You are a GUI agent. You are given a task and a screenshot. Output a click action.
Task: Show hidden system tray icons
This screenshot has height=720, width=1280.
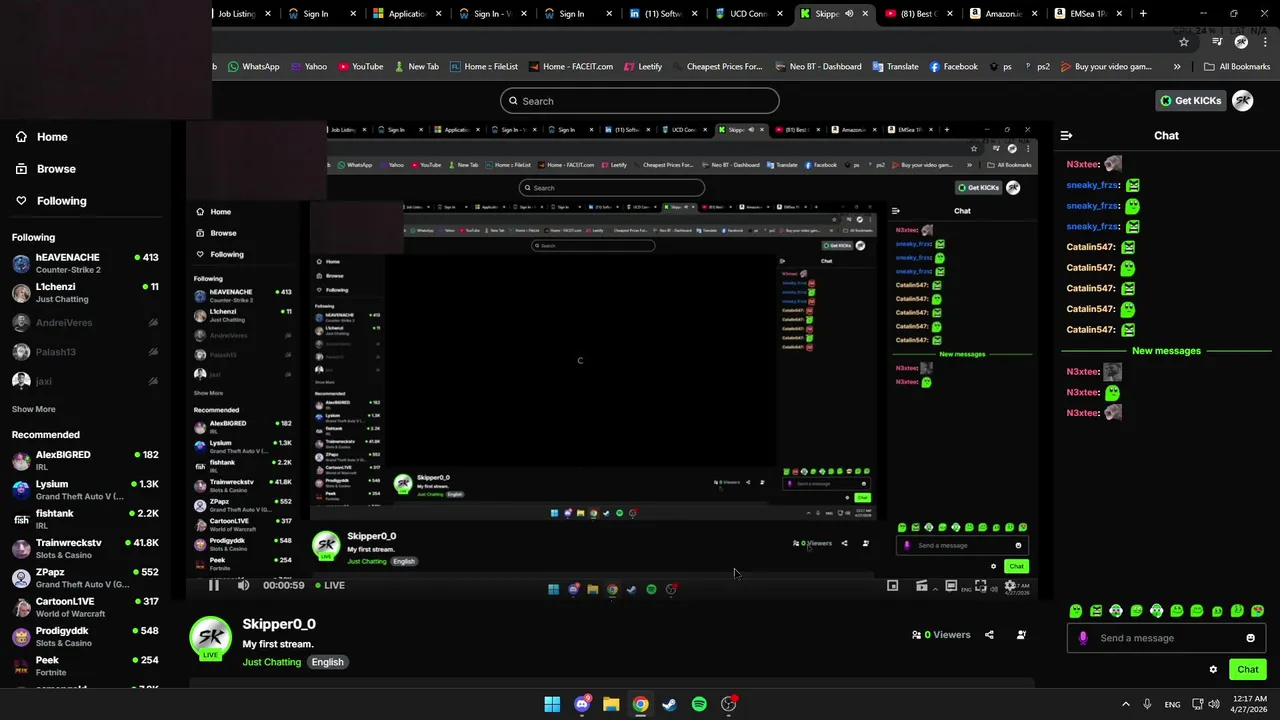pos(1125,704)
